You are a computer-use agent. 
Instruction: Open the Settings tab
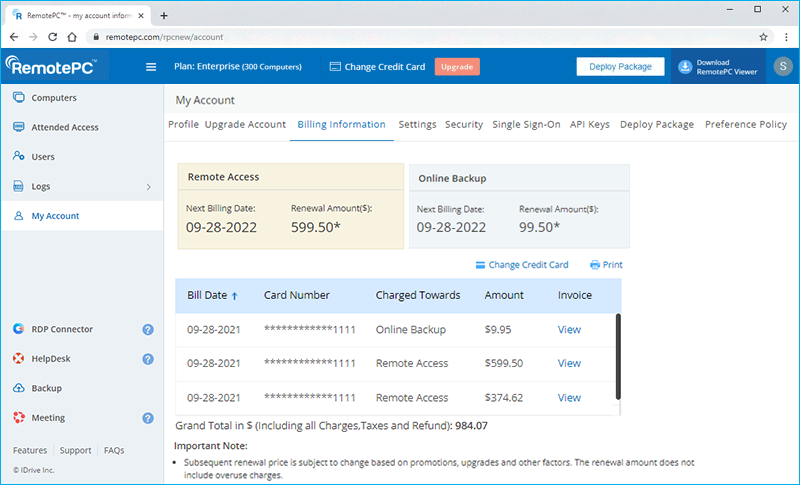417,124
